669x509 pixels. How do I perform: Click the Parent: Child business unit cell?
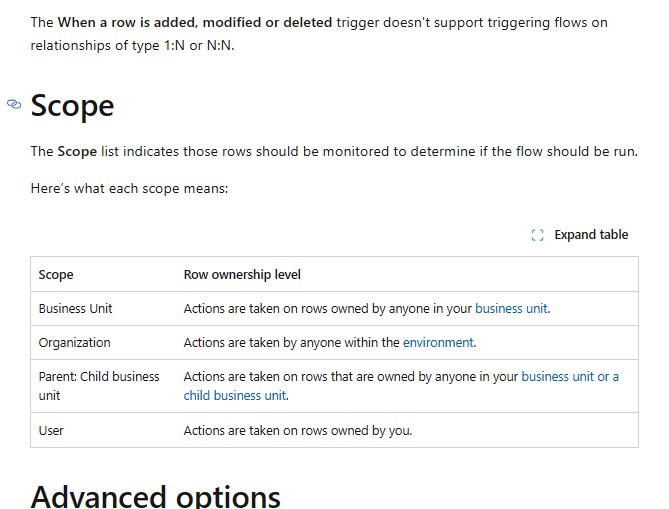(x=99, y=385)
